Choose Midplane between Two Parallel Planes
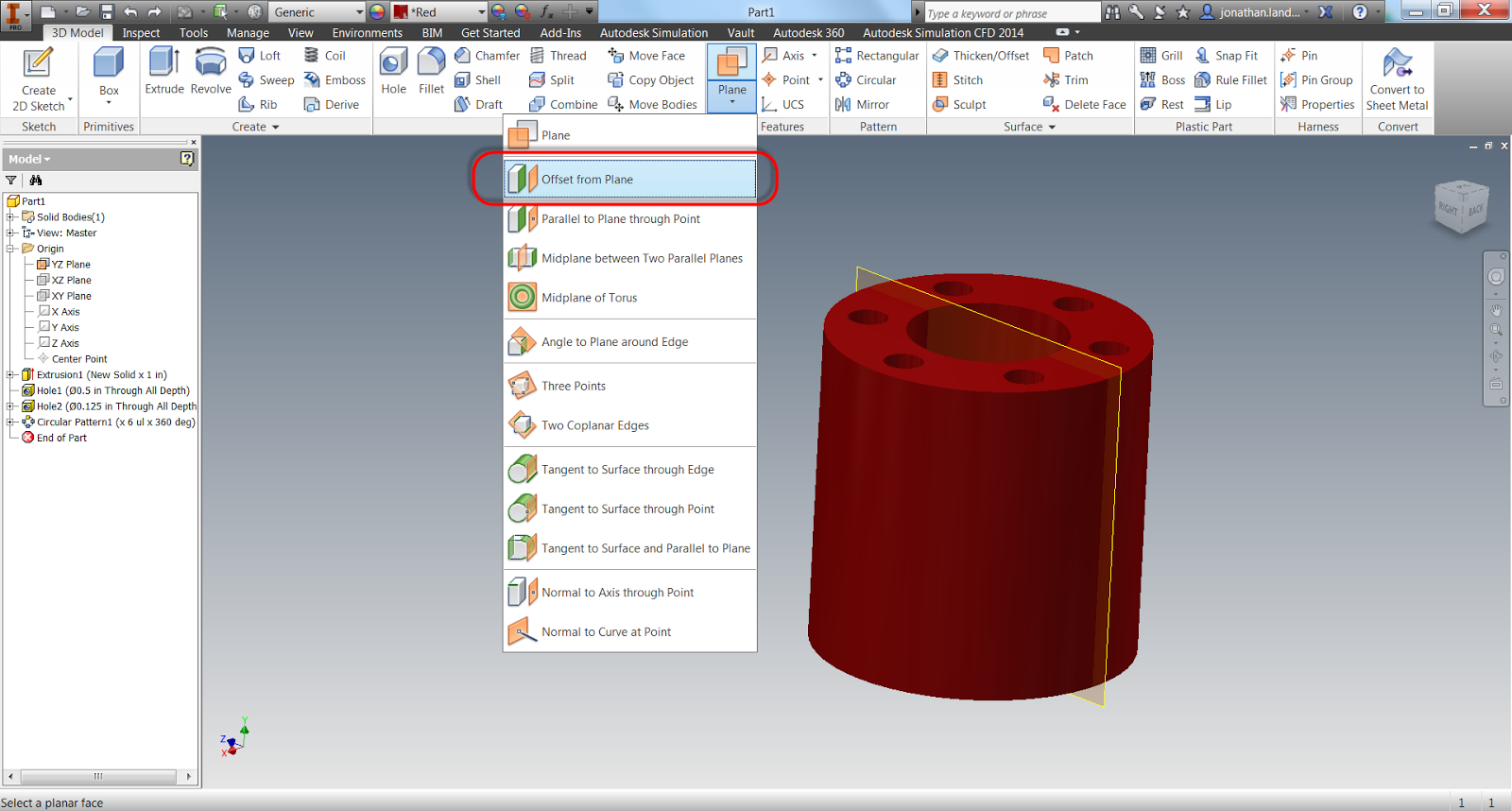Screen dimensions: 1512x811 click(x=629, y=258)
